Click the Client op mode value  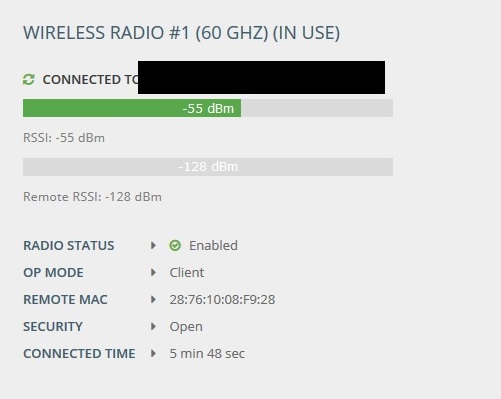click(187, 273)
